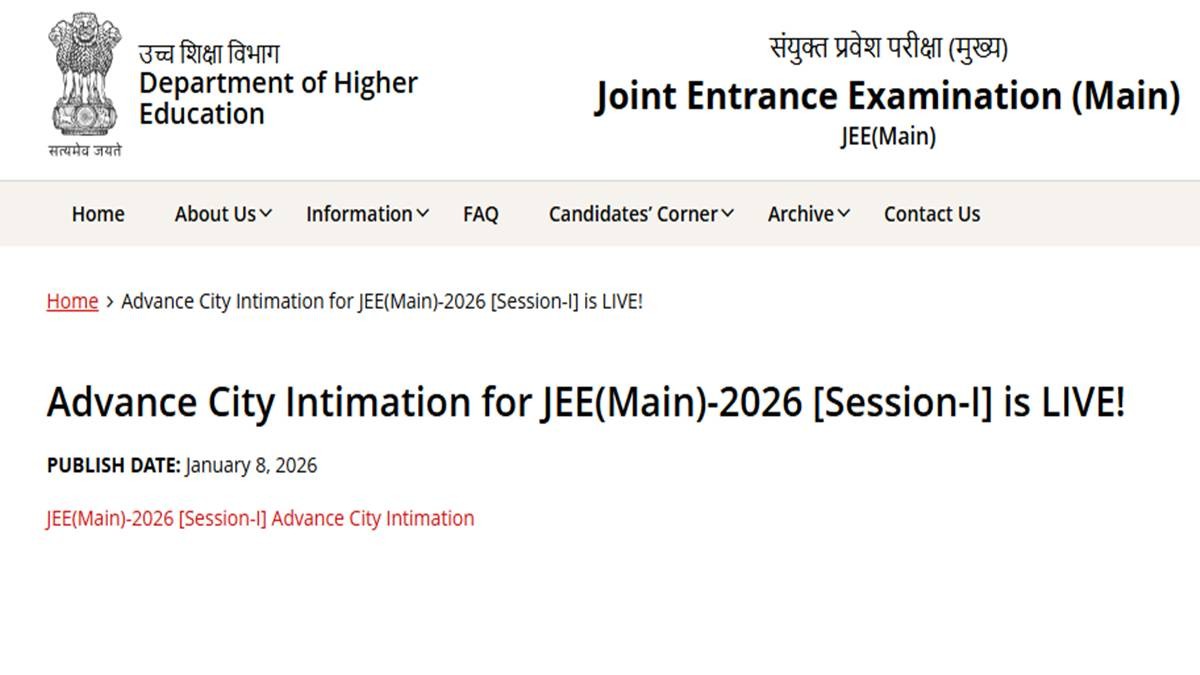Open the FAQ navigation item
Viewport: 1200px width, 675px height.
(x=480, y=214)
